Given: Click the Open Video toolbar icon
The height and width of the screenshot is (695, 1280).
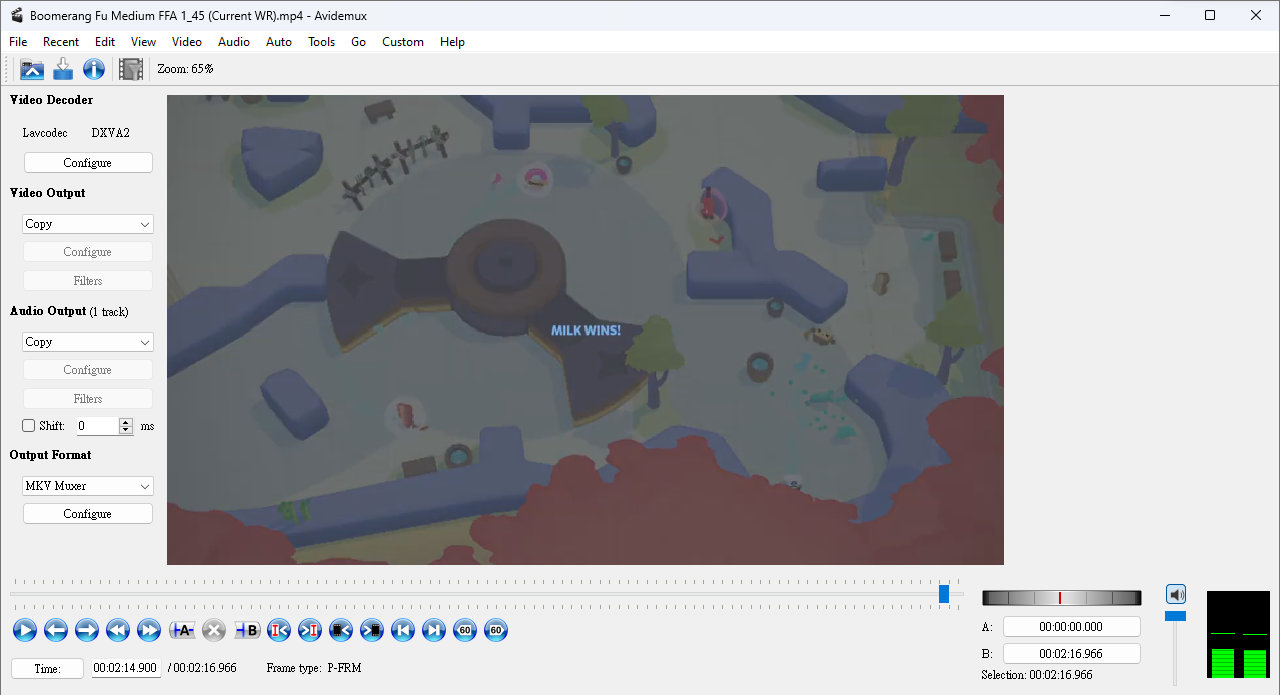Looking at the screenshot, I should pos(32,69).
